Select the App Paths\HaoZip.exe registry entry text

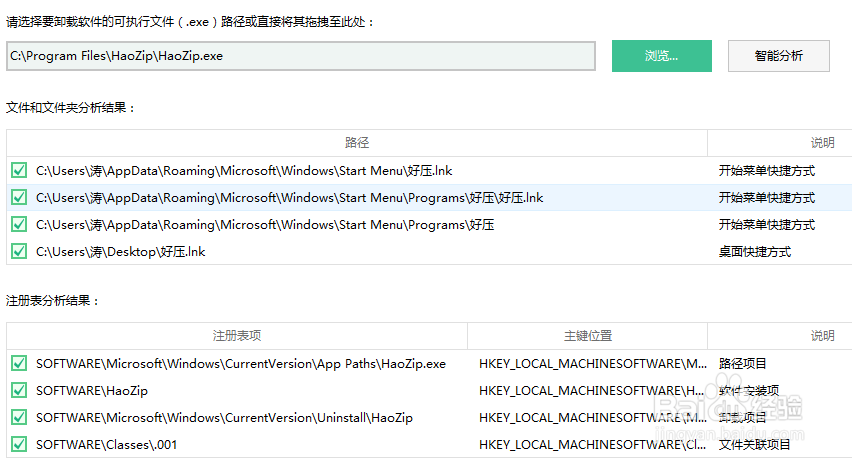pyautogui.click(x=241, y=364)
